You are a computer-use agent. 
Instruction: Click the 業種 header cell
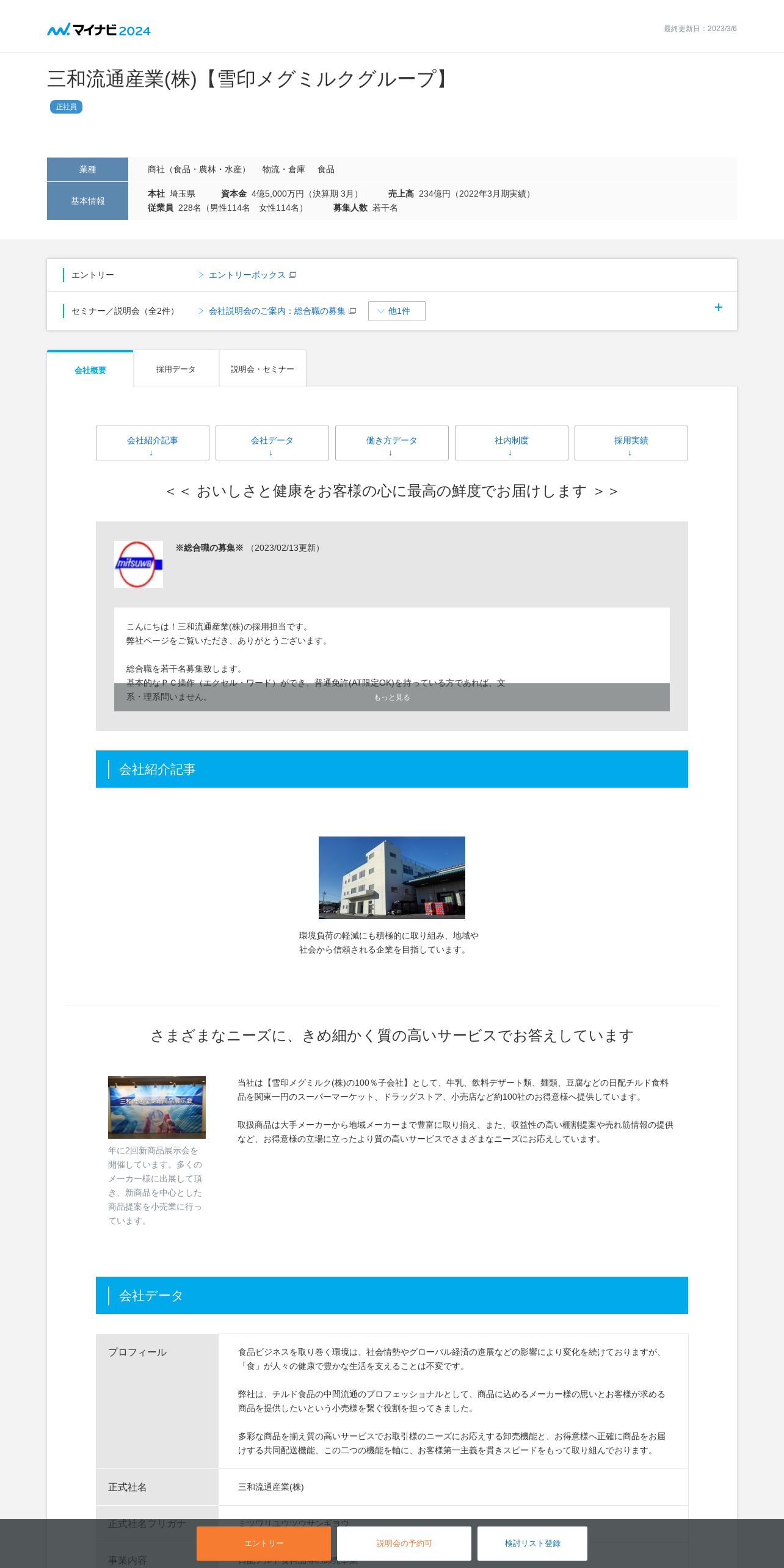click(x=87, y=169)
